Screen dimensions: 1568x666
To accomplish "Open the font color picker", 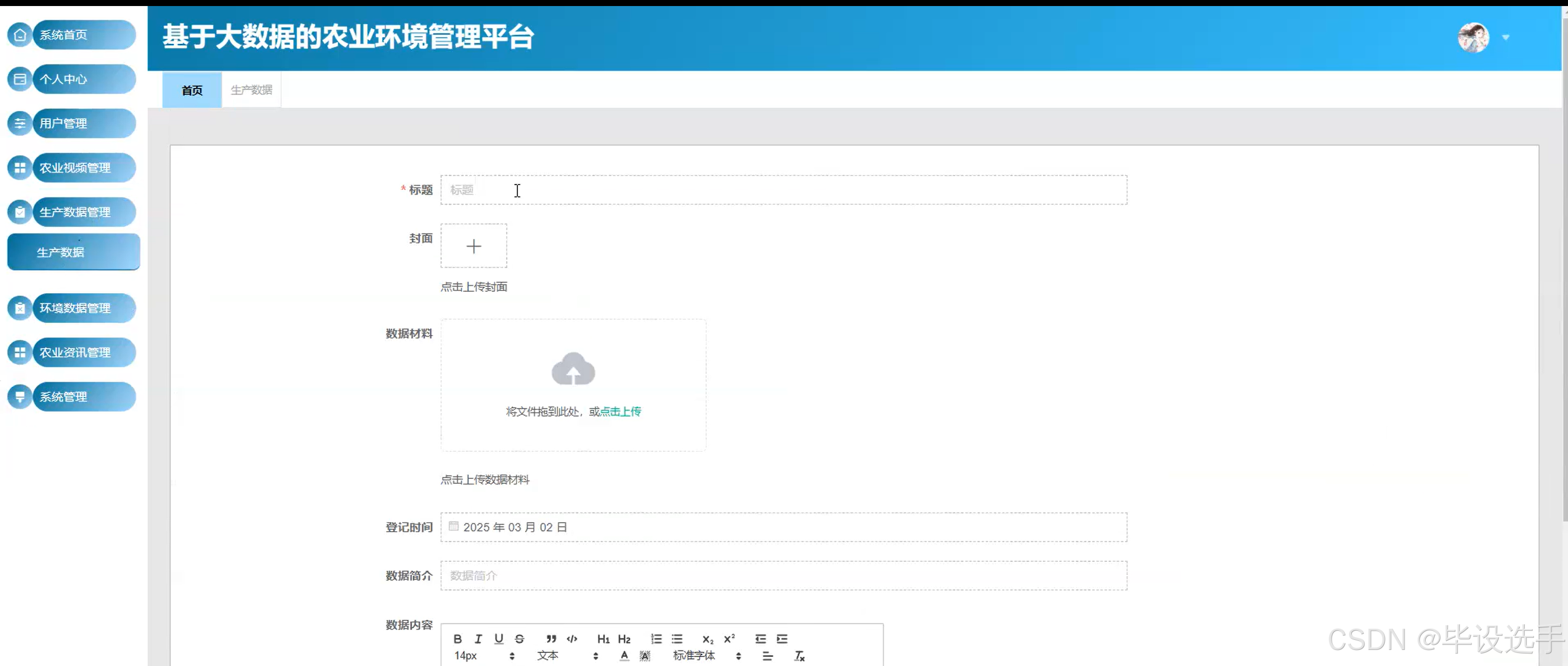I will tap(624, 655).
